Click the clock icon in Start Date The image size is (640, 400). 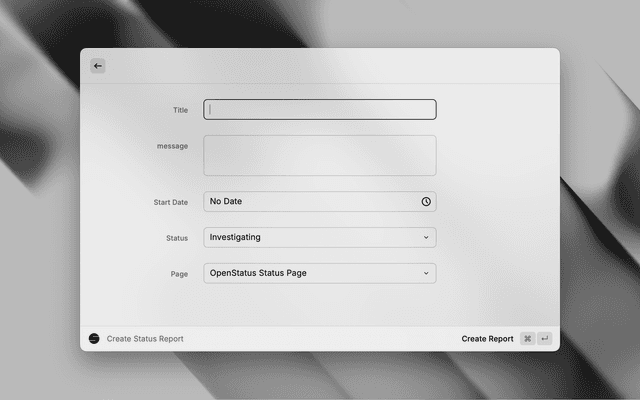point(426,202)
